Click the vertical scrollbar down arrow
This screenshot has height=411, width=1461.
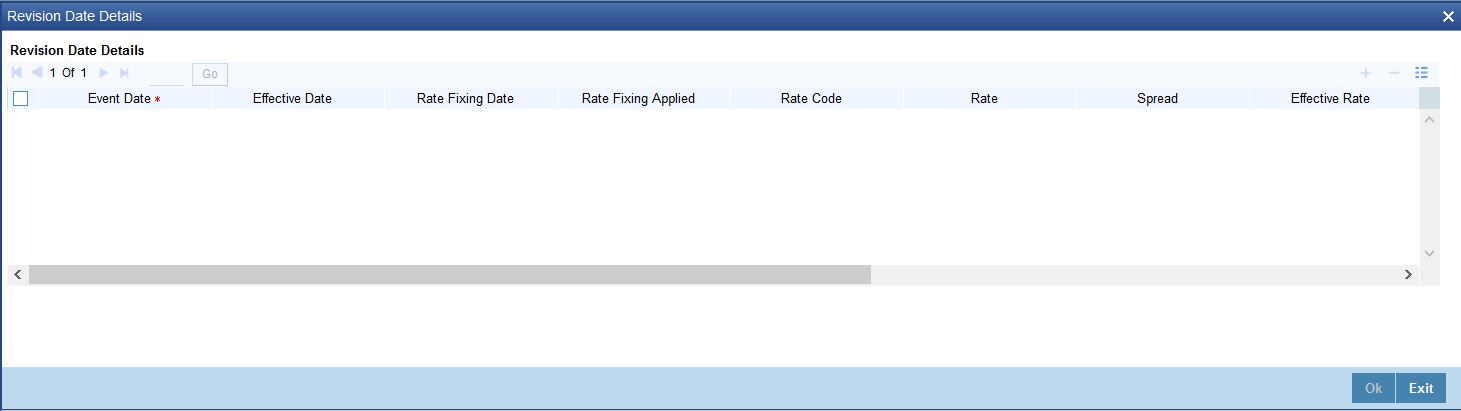(x=1429, y=254)
